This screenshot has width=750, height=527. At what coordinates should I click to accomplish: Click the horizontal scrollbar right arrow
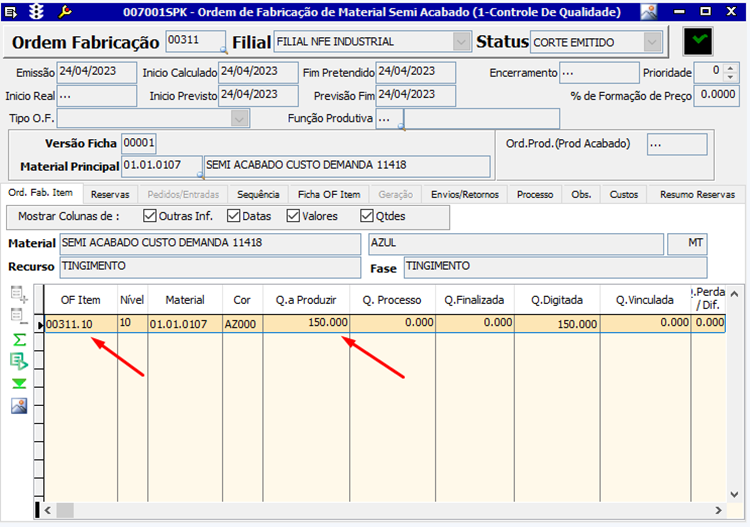pyautogui.click(x=718, y=510)
